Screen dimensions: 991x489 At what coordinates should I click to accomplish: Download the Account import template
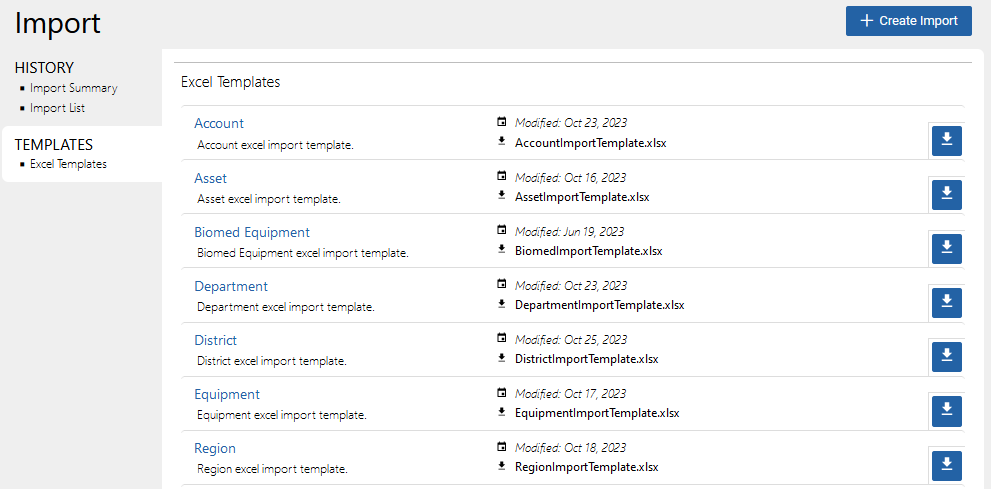[x=946, y=141]
